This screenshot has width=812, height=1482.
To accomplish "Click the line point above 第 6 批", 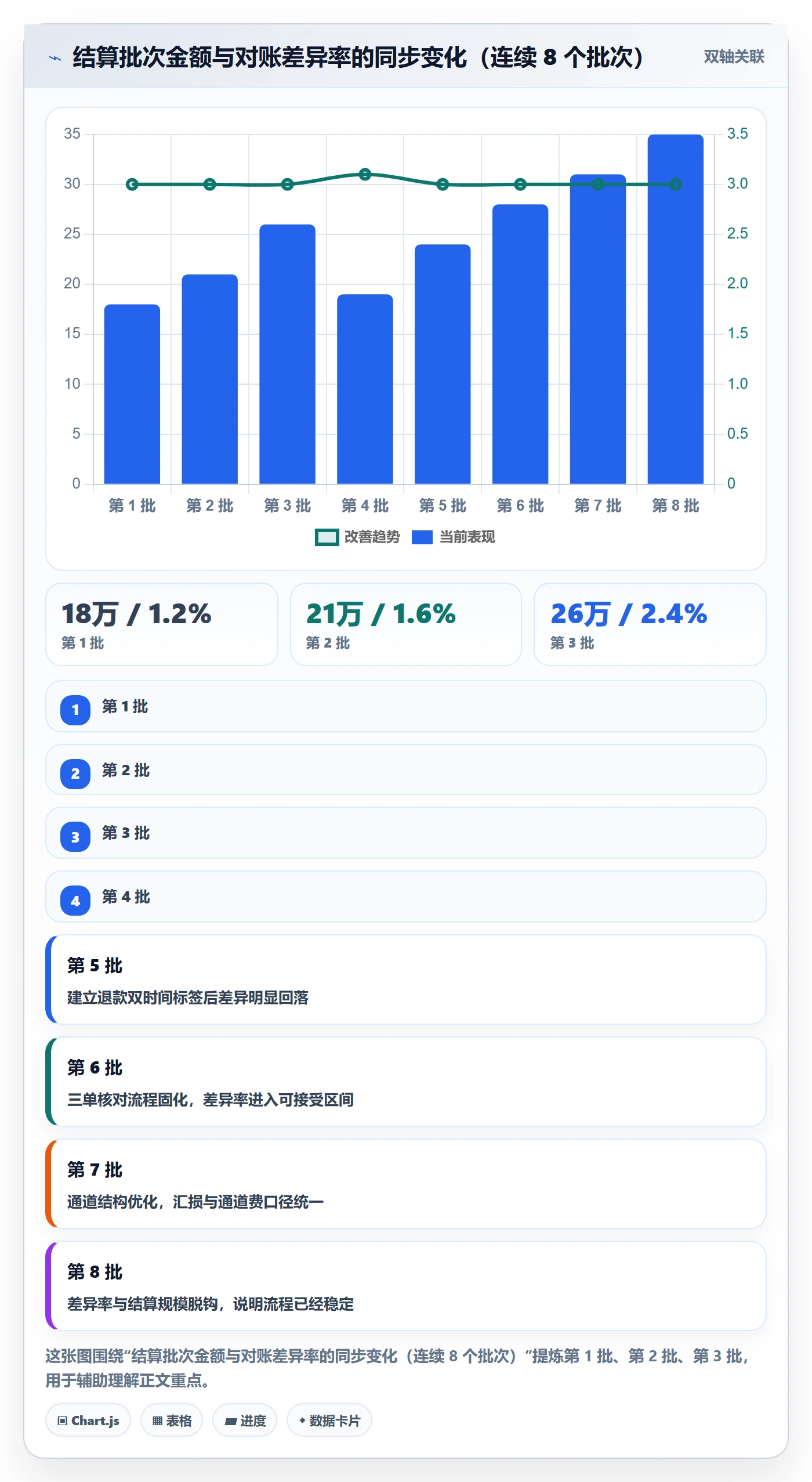I will coord(520,185).
